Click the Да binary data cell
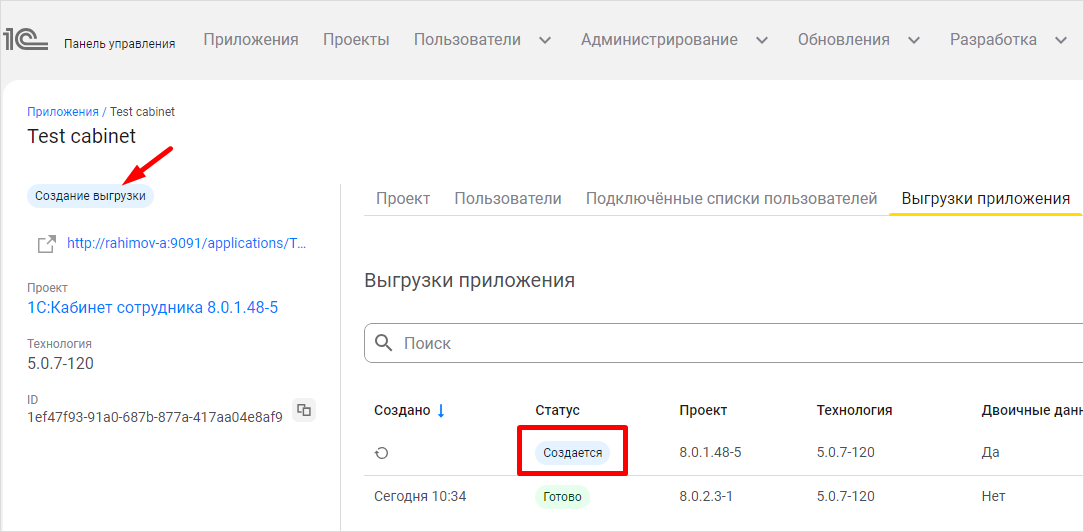Screen dimensions: 1084x532 (x=990, y=453)
